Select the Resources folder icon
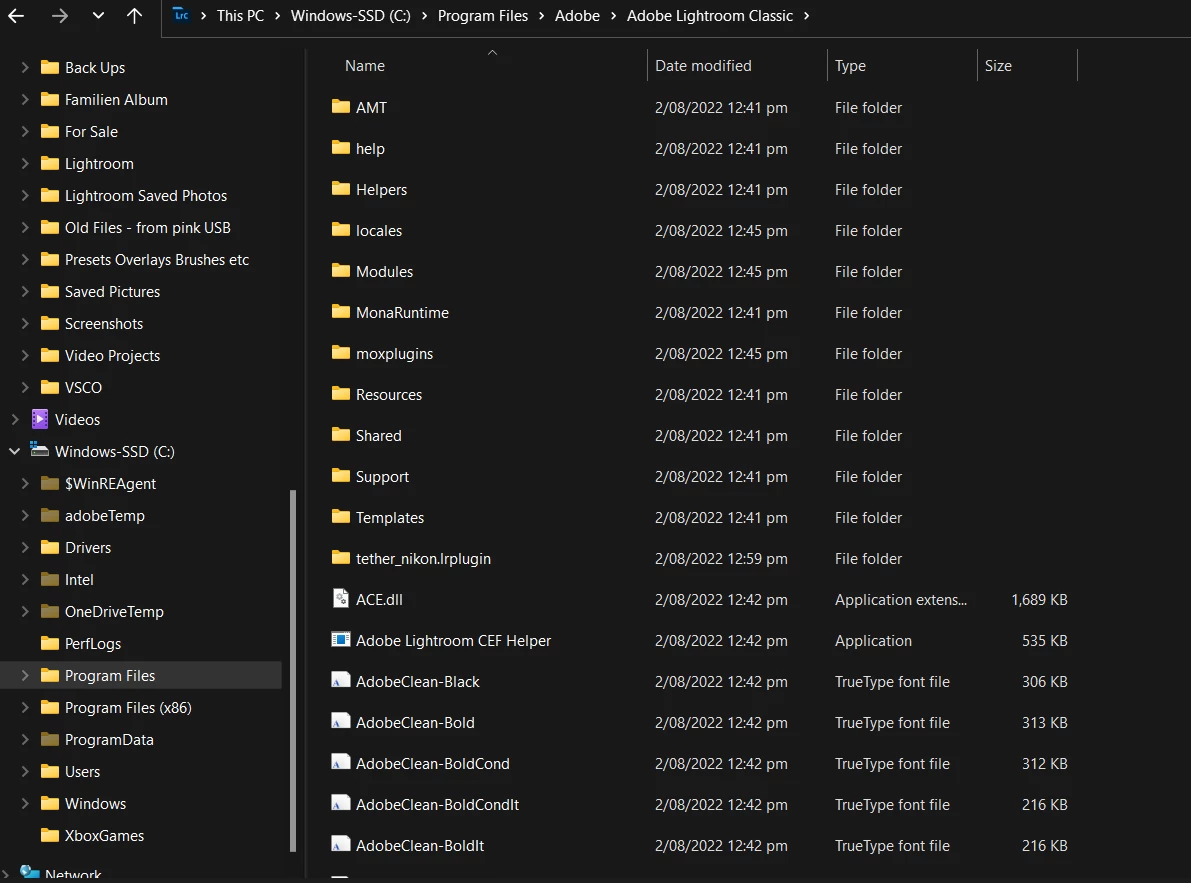The image size is (1191, 883). [341, 393]
